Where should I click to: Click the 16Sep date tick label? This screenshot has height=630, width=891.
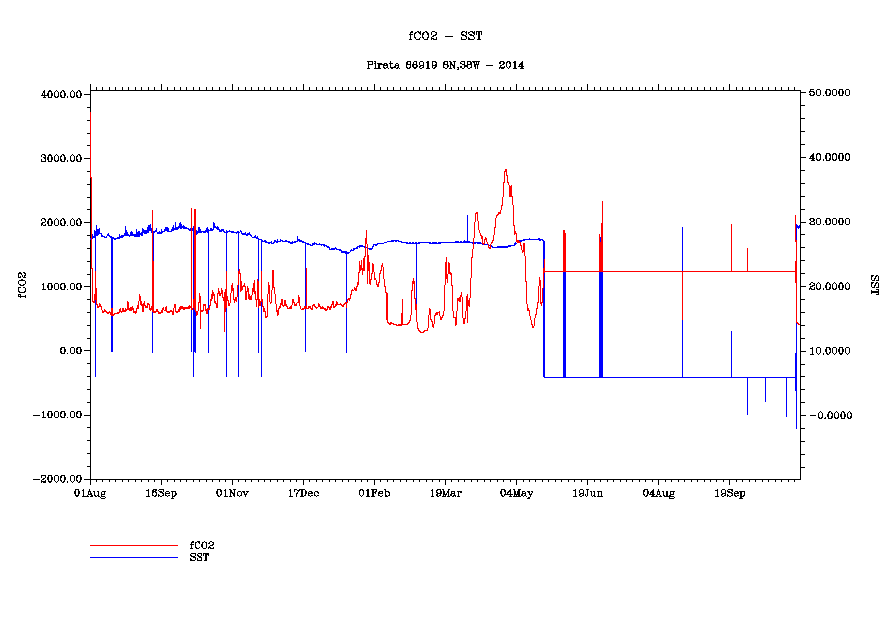tap(161, 493)
